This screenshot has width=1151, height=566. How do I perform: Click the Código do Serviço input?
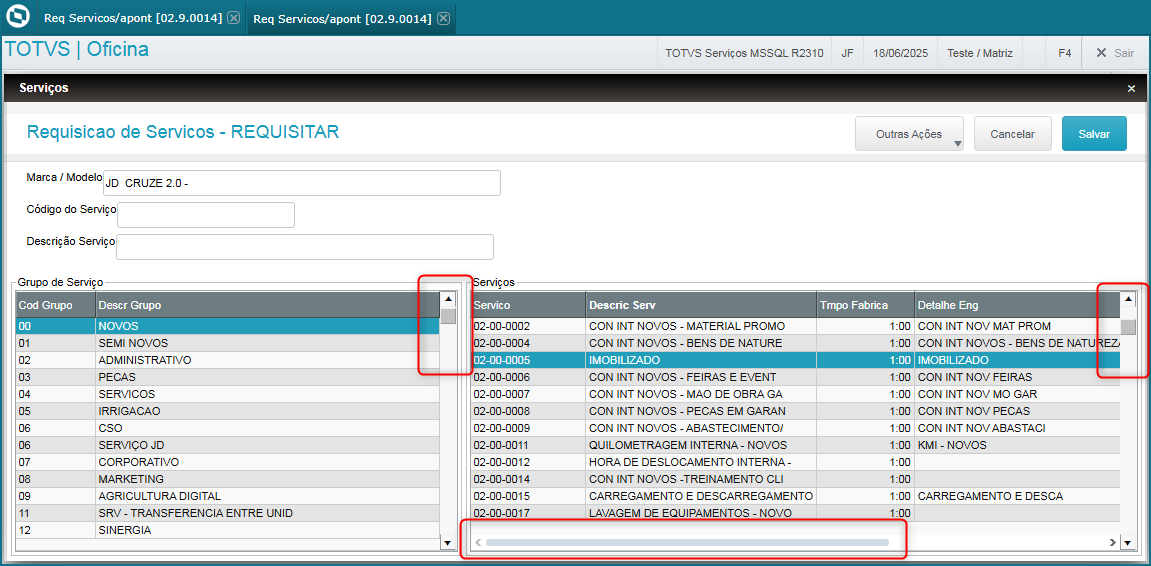point(206,215)
